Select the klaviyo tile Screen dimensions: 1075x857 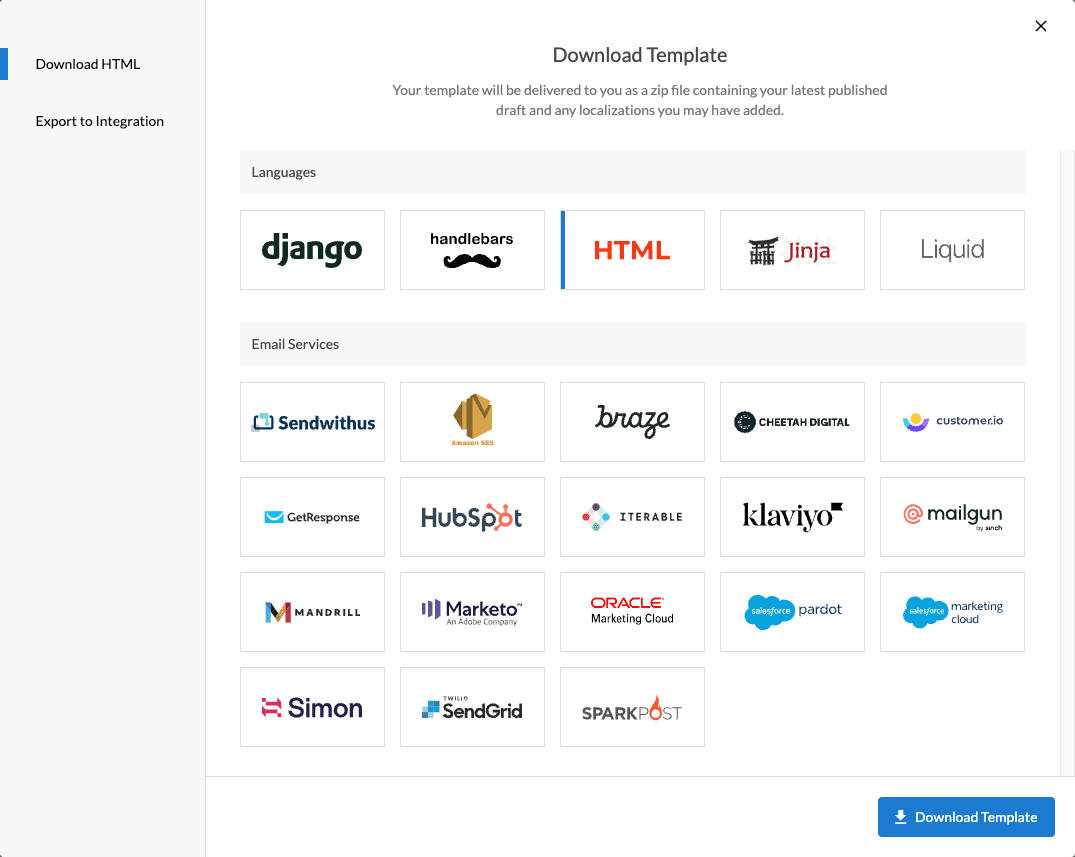pyautogui.click(x=792, y=517)
